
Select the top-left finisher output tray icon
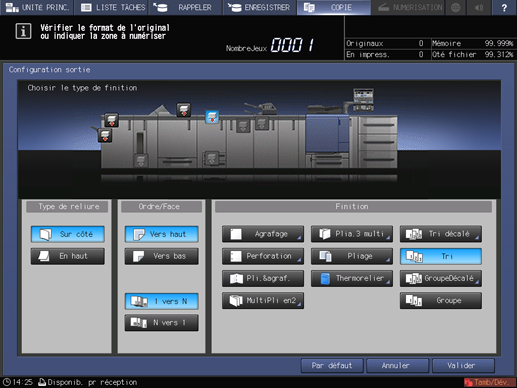click(x=111, y=120)
